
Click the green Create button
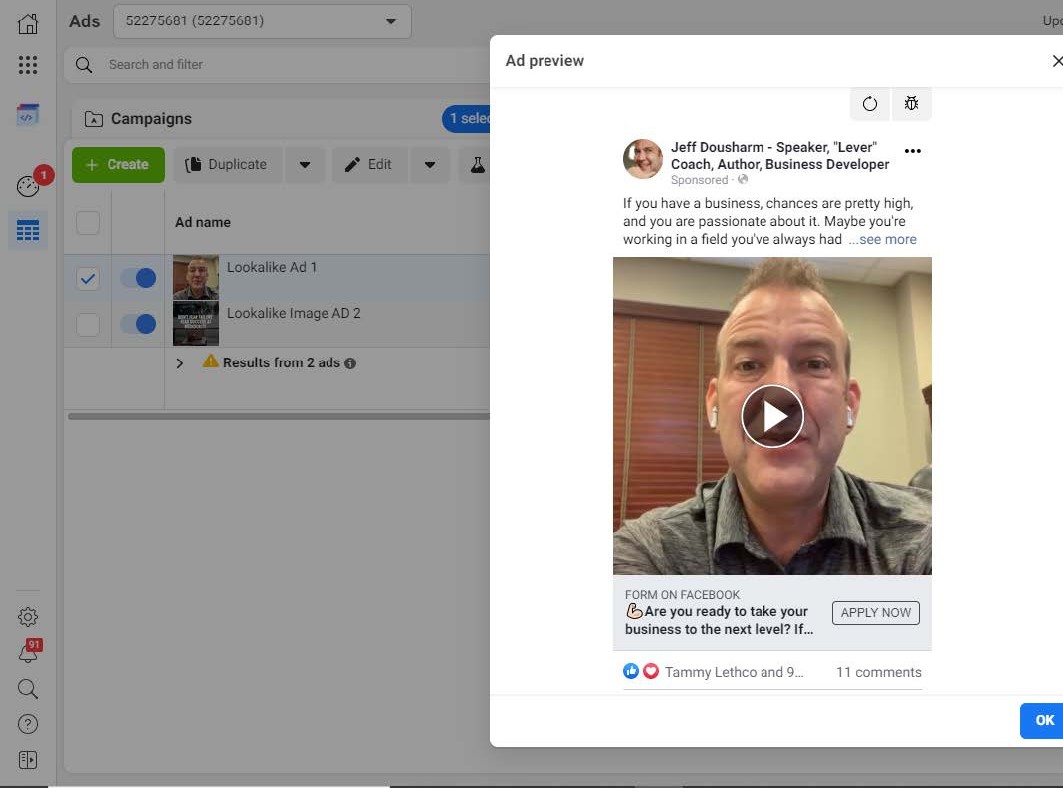[117, 165]
